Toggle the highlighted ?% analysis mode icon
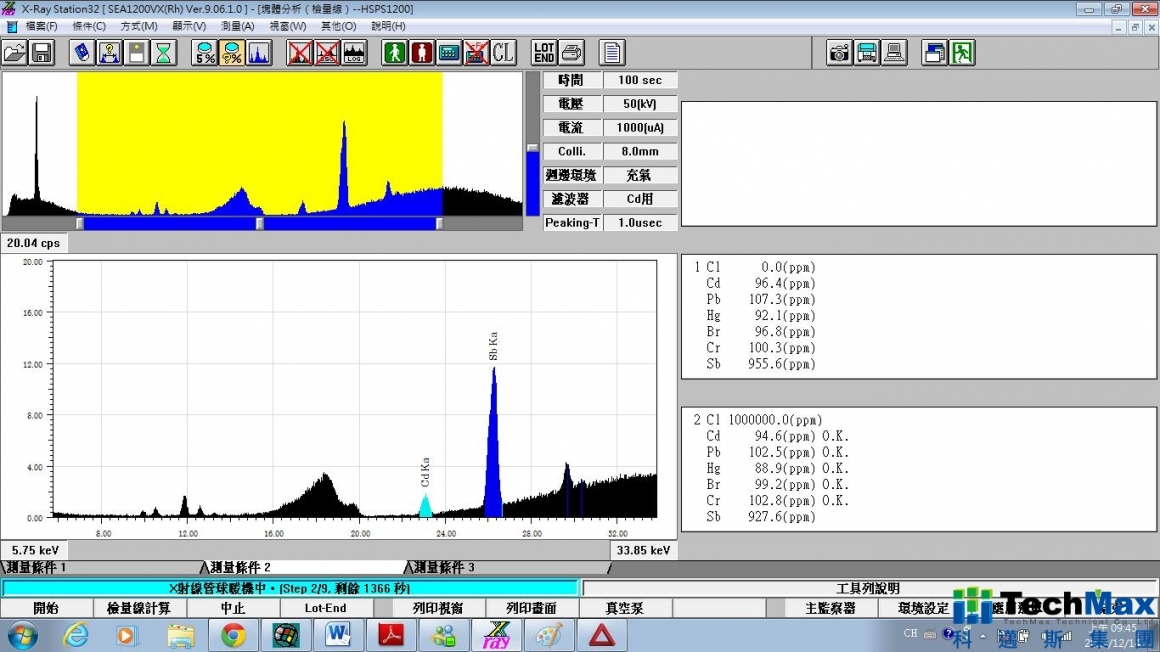This screenshot has height=652, width=1160. pyautogui.click(x=232, y=53)
